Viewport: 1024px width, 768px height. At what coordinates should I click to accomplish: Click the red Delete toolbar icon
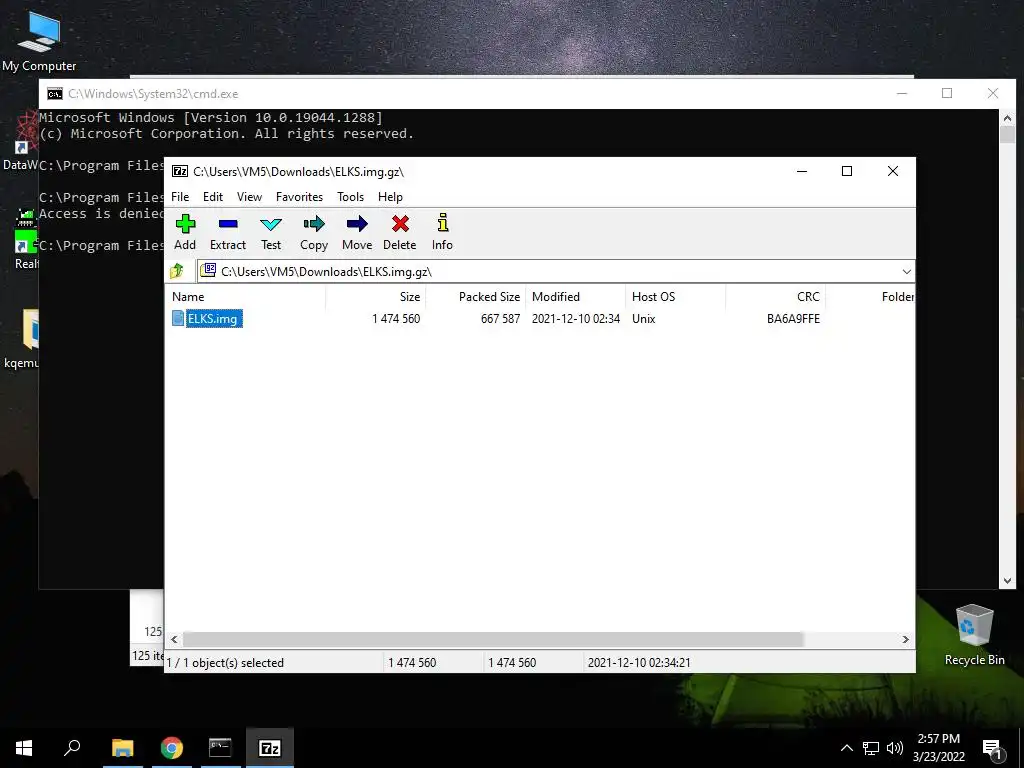pyautogui.click(x=400, y=232)
